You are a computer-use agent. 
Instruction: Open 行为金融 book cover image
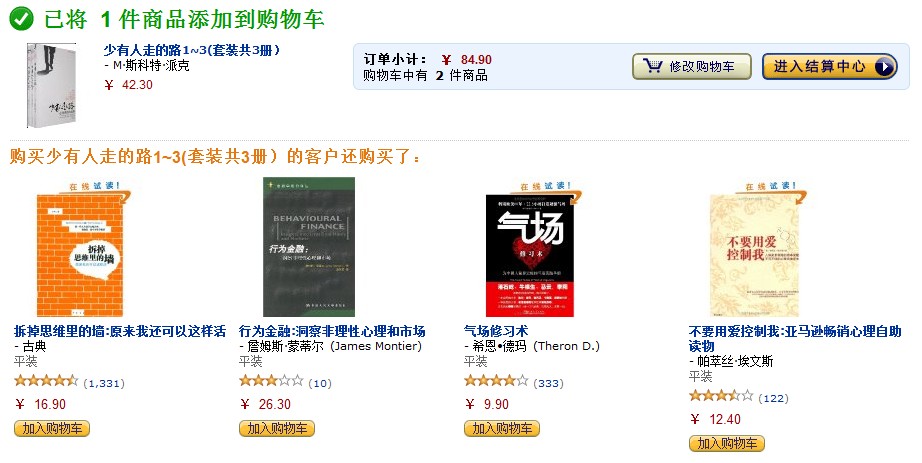point(309,247)
